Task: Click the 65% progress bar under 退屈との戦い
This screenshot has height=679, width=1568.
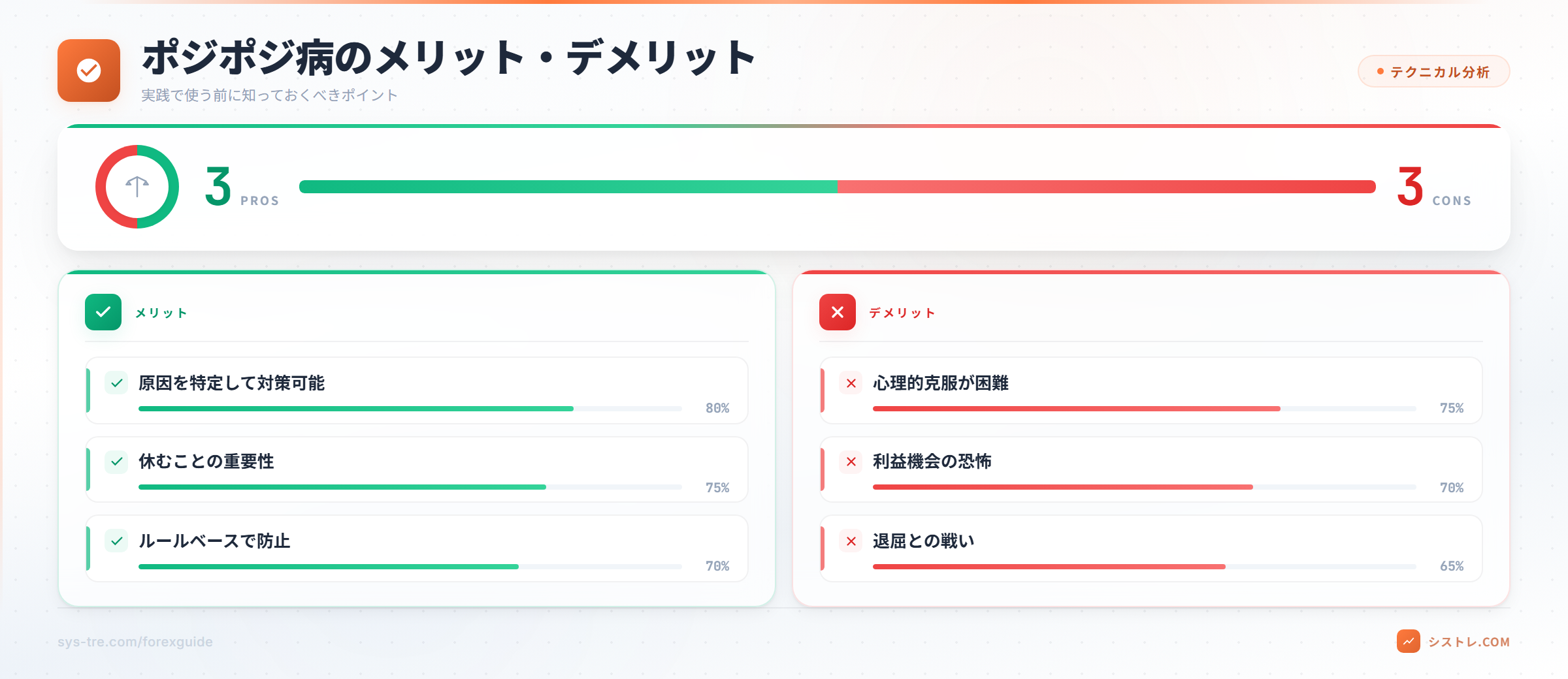Action: pyautogui.click(x=1143, y=567)
